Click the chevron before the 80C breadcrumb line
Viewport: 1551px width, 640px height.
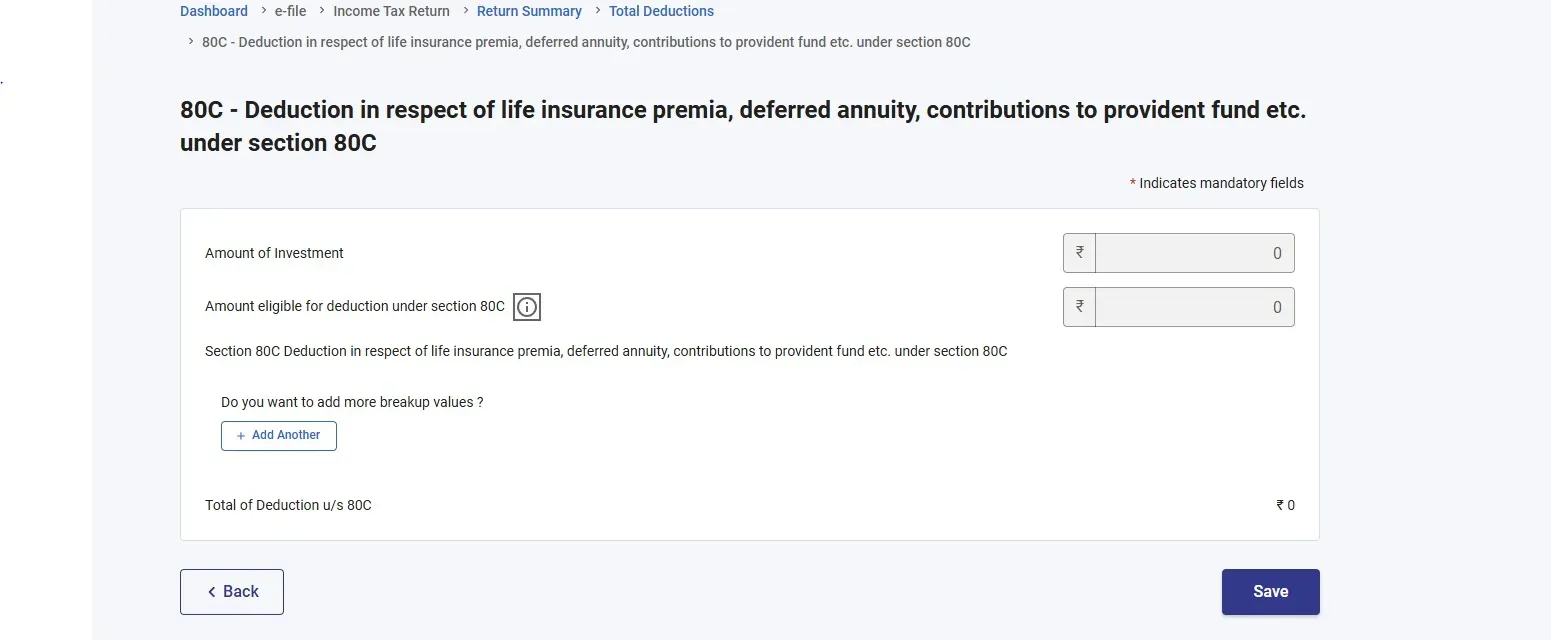click(191, 41)
